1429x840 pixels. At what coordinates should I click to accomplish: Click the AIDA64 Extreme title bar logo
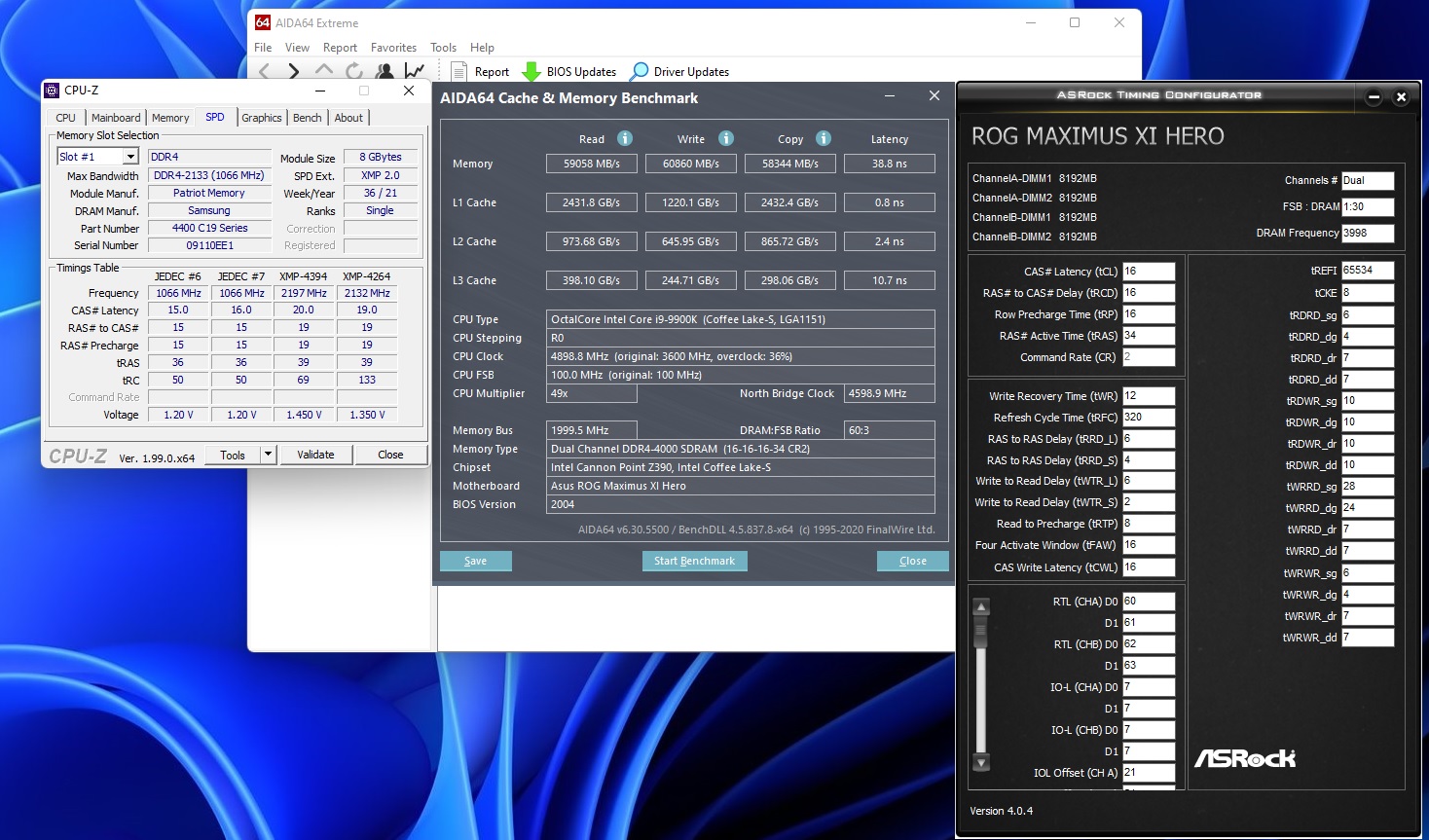(263, 22)
